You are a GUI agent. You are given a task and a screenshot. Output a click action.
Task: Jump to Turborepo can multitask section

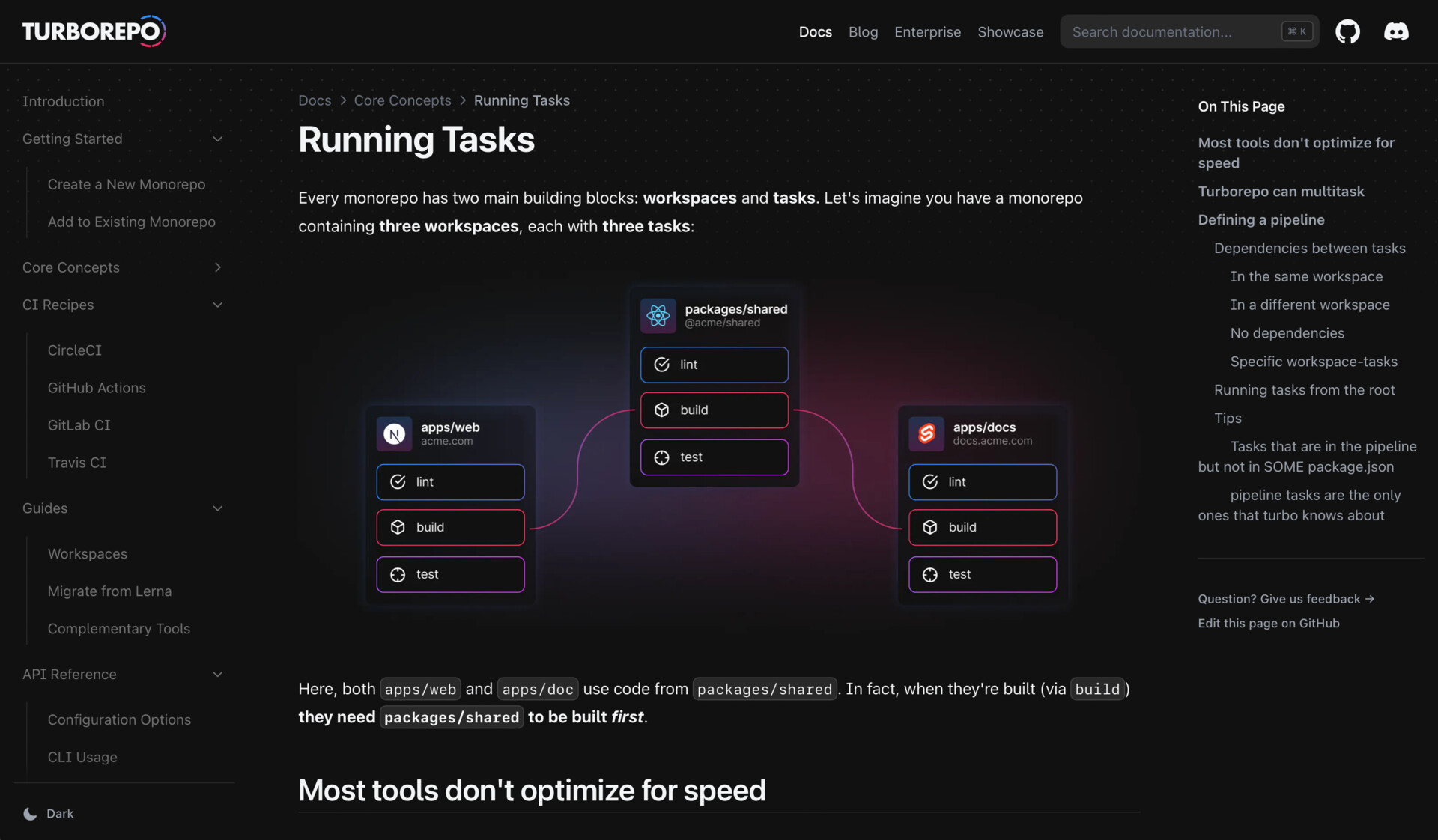coord(1281,192)
